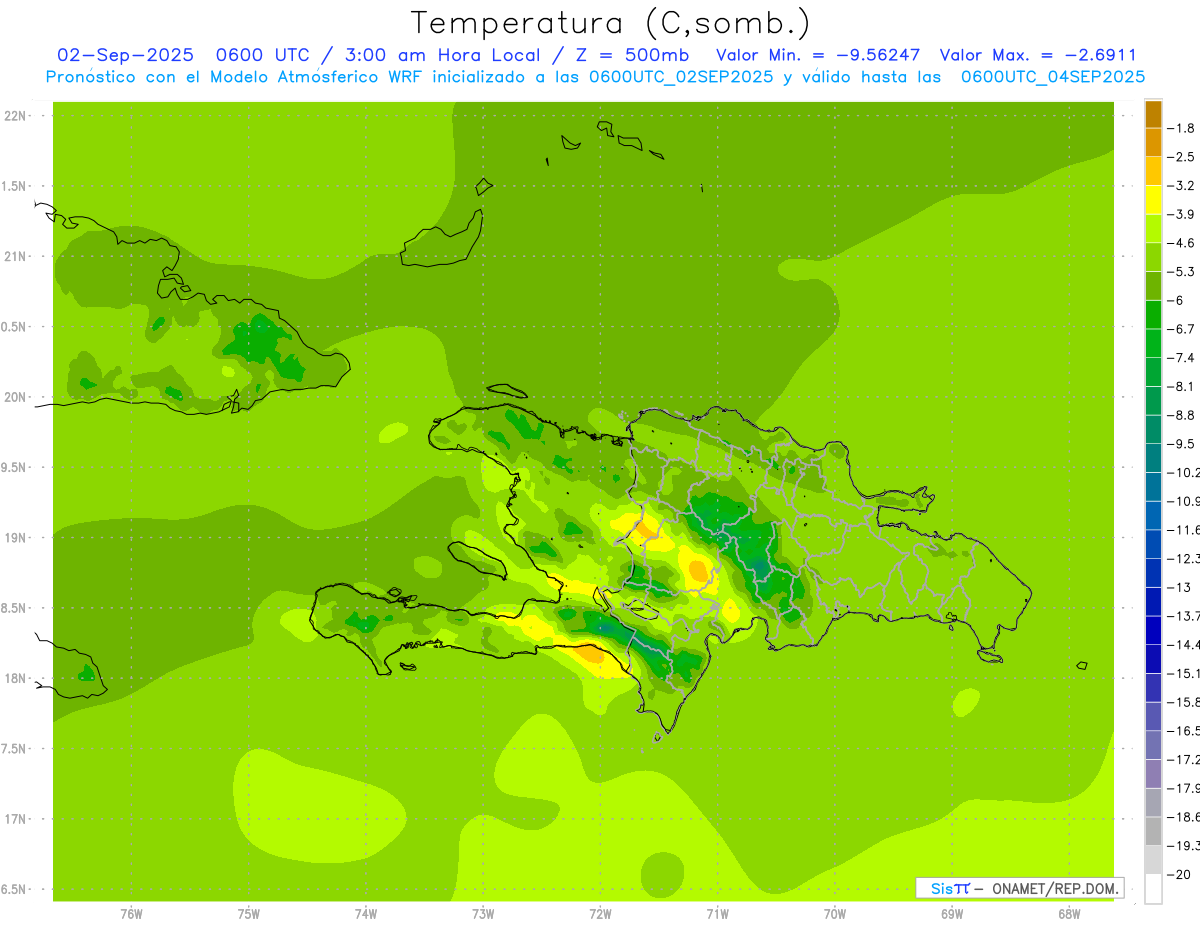Click the '17N' latitude label
This screenshot has width=1200, height=927.
pos(15,819)
